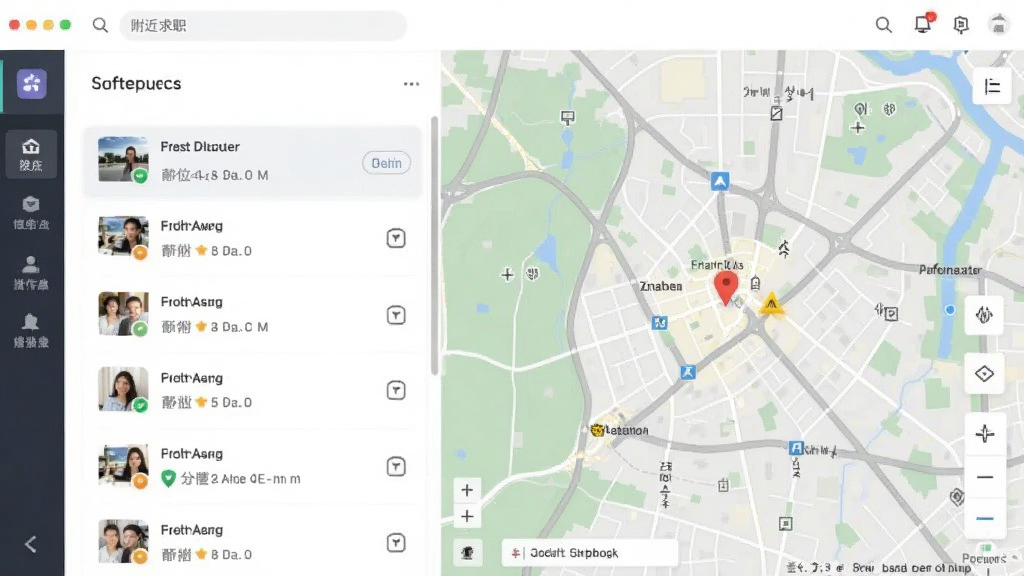
Task: Click the filter icon on FrethAeng row
Action: (396, 543)
